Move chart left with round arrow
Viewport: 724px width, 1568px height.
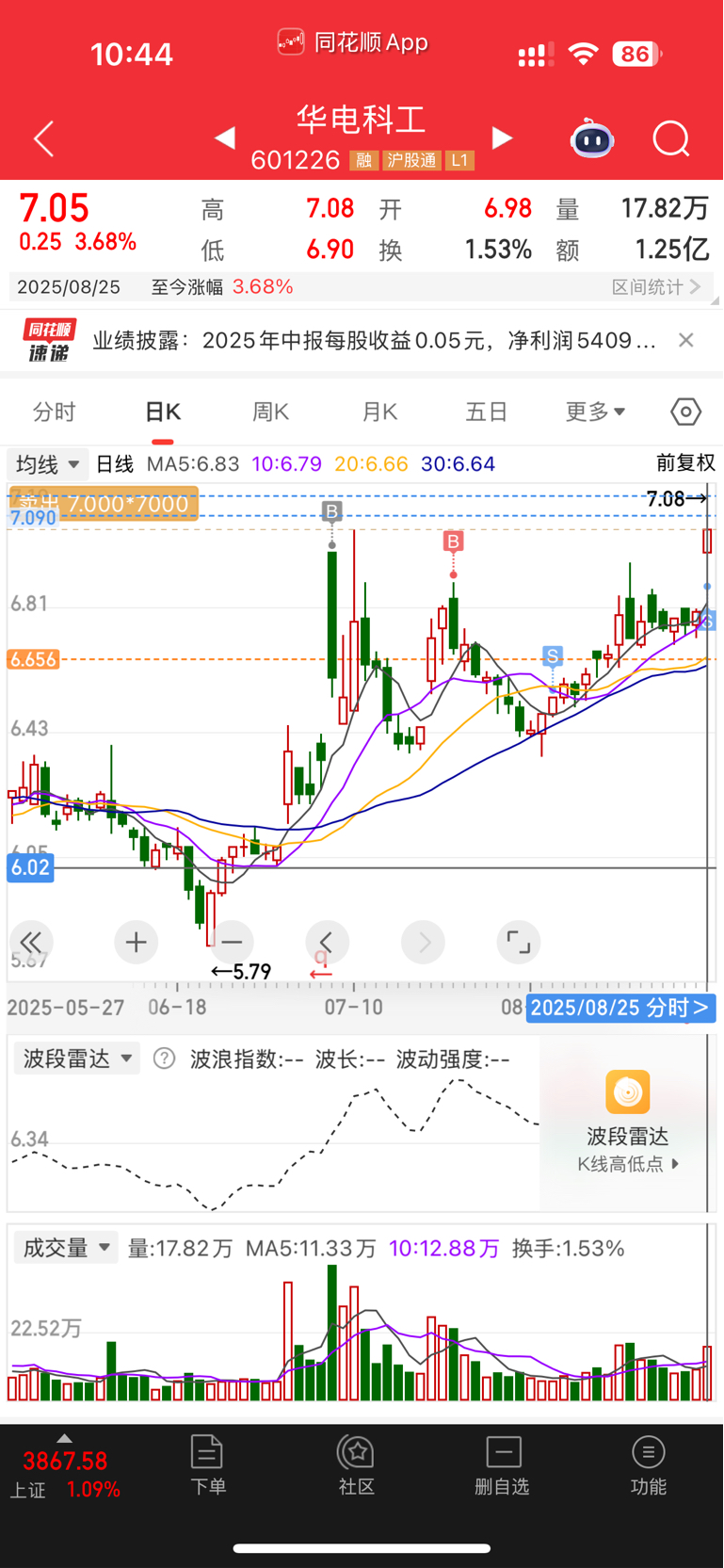pyautogui.click(x=327, y=942)
